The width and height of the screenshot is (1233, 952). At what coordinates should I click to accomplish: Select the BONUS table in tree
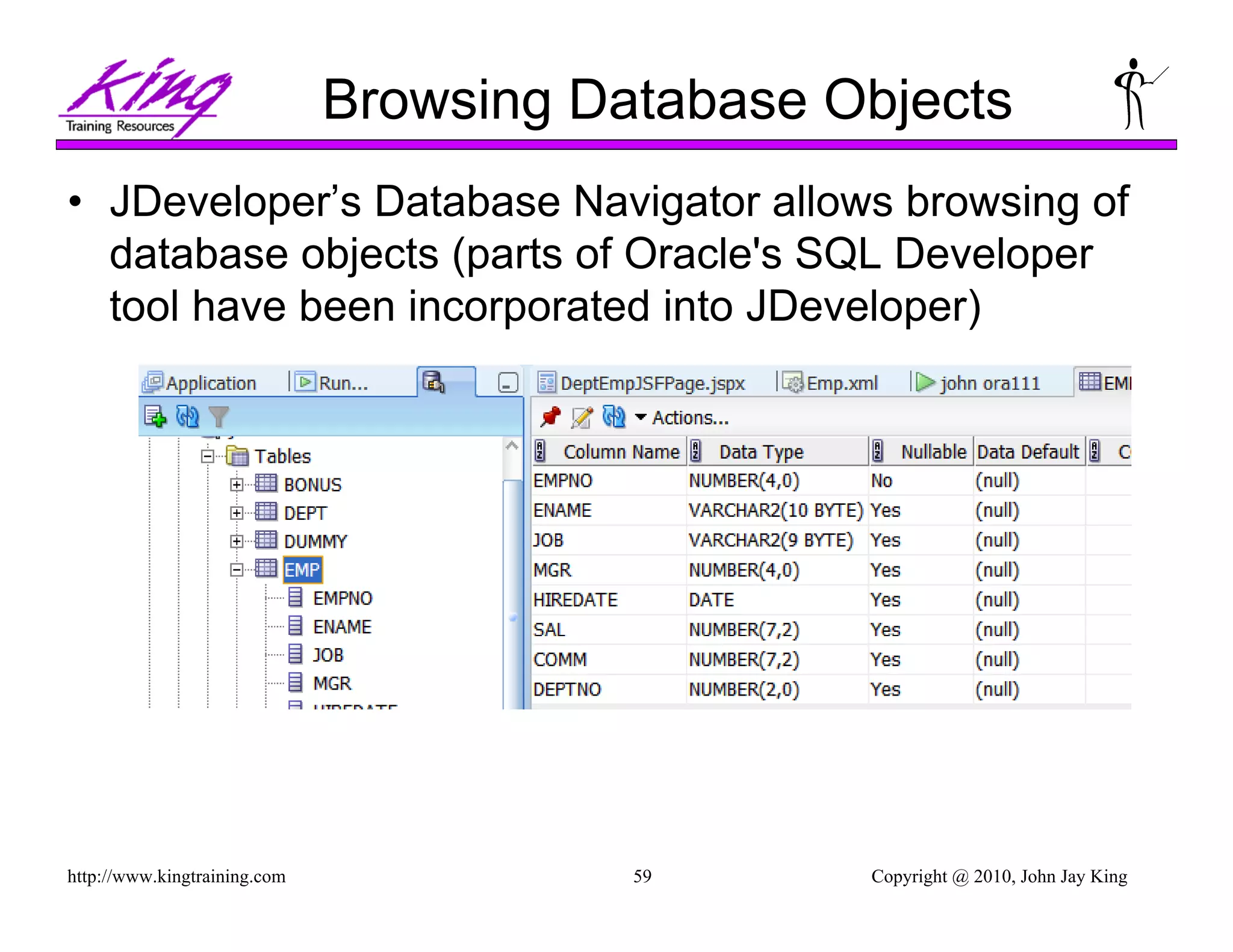click(x=312, y=484)
